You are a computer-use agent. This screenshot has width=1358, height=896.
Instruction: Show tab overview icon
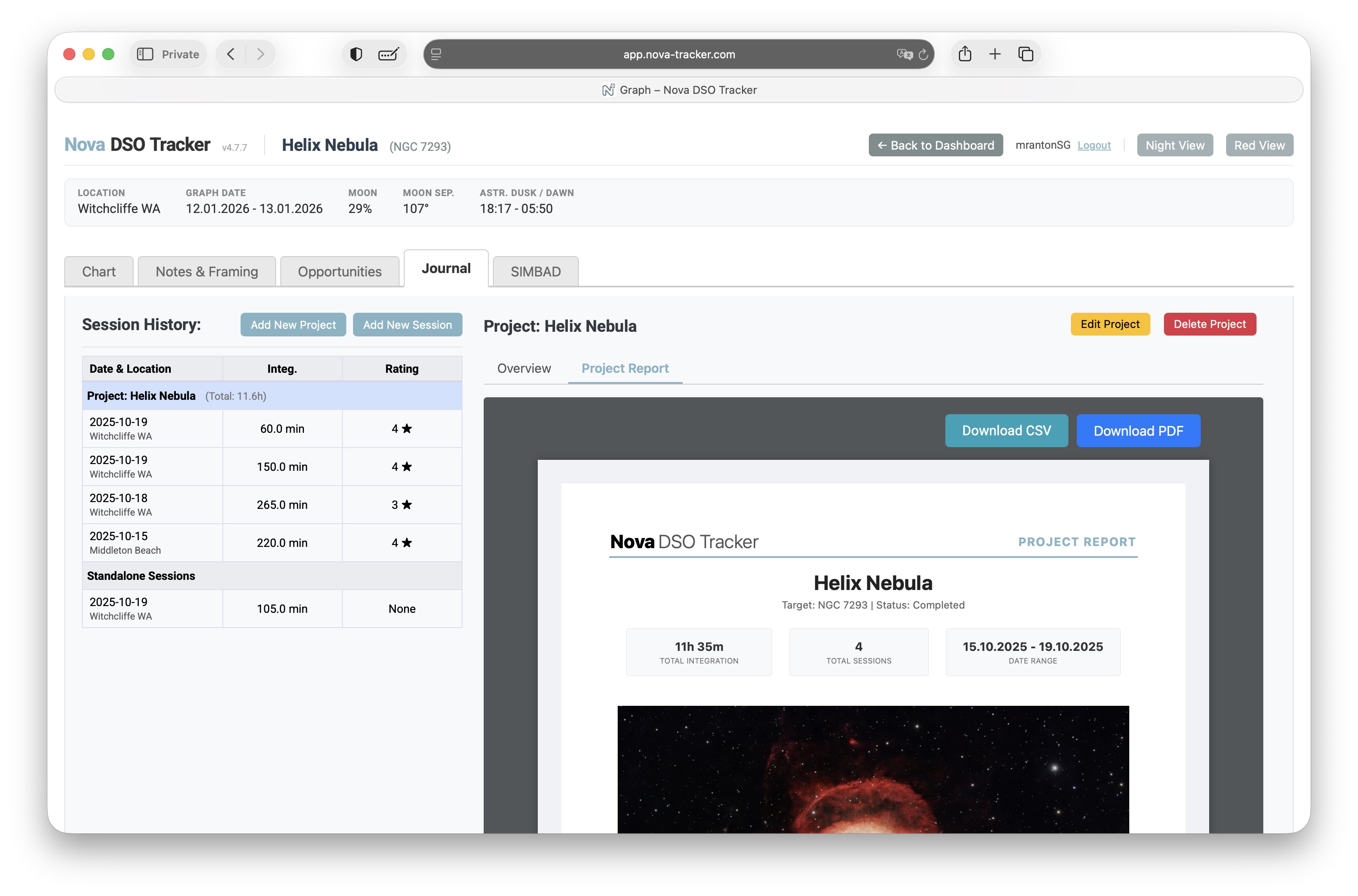[x=1026, y=54]
